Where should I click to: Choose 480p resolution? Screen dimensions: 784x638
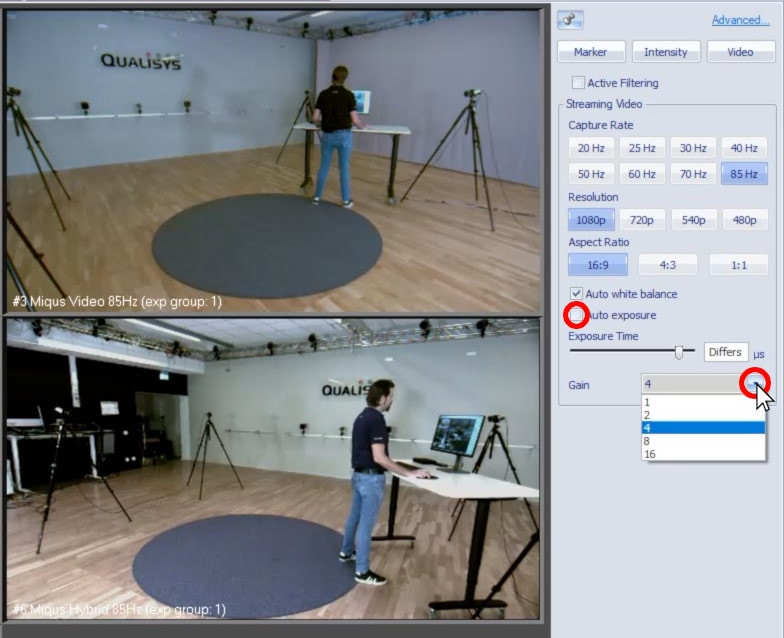[x=743, y=220]
